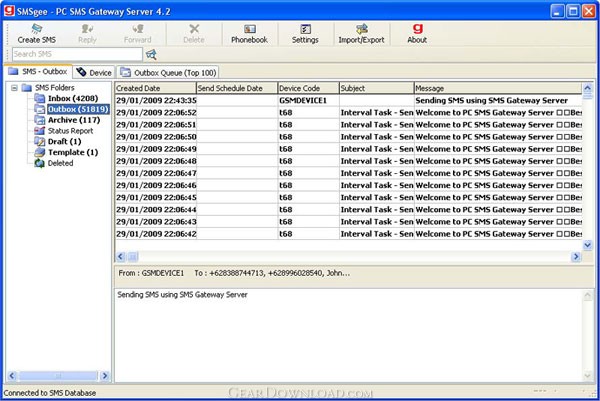The width and height of the screenshot is (600, 401).
Task: Switch to the Device tab
Action: click(94, 72)
